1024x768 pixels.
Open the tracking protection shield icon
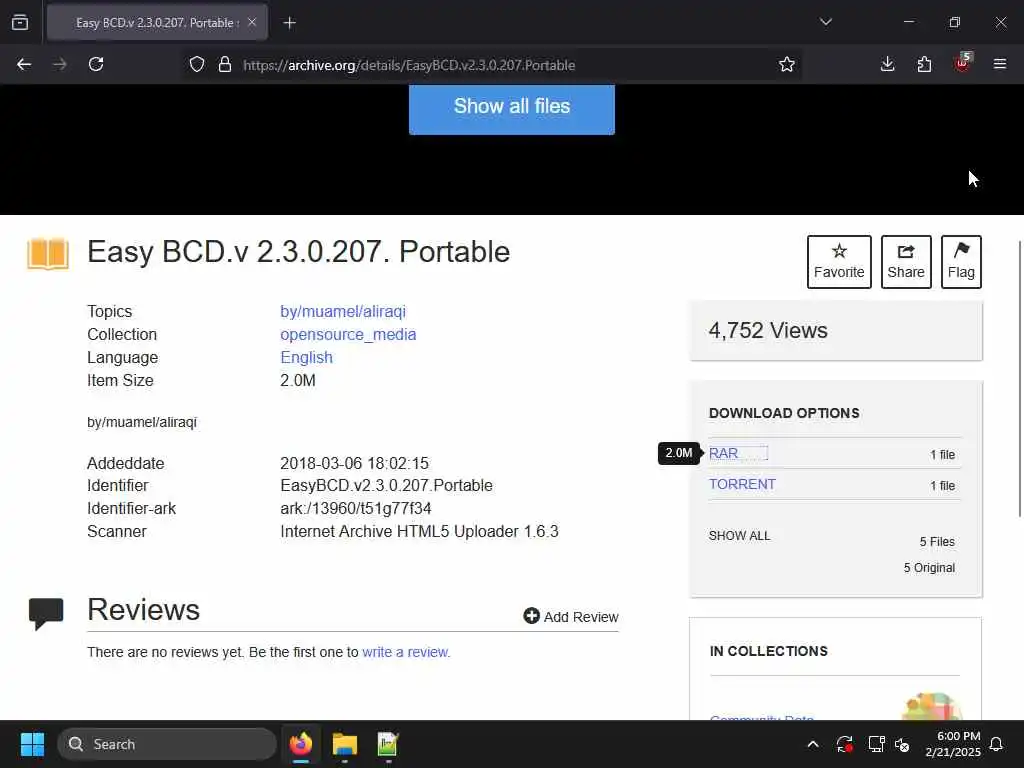click(197, 65)
